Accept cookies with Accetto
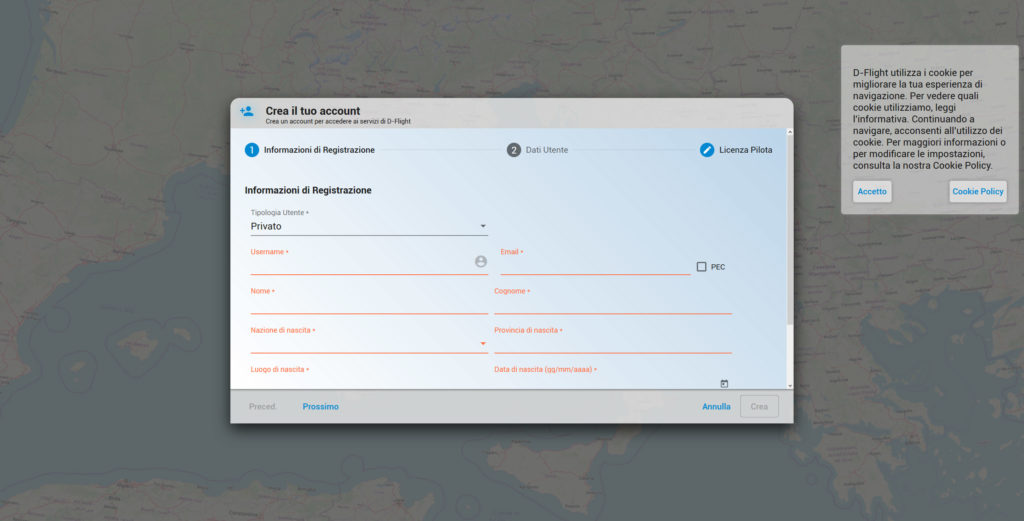 (872, 191)
